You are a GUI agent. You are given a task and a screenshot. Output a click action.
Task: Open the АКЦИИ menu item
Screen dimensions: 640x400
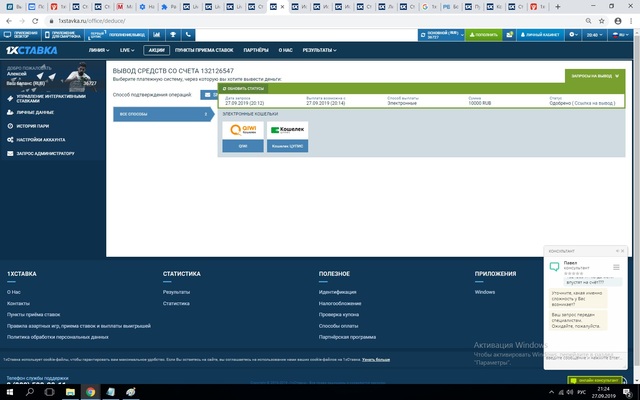(x=156, y=50)
